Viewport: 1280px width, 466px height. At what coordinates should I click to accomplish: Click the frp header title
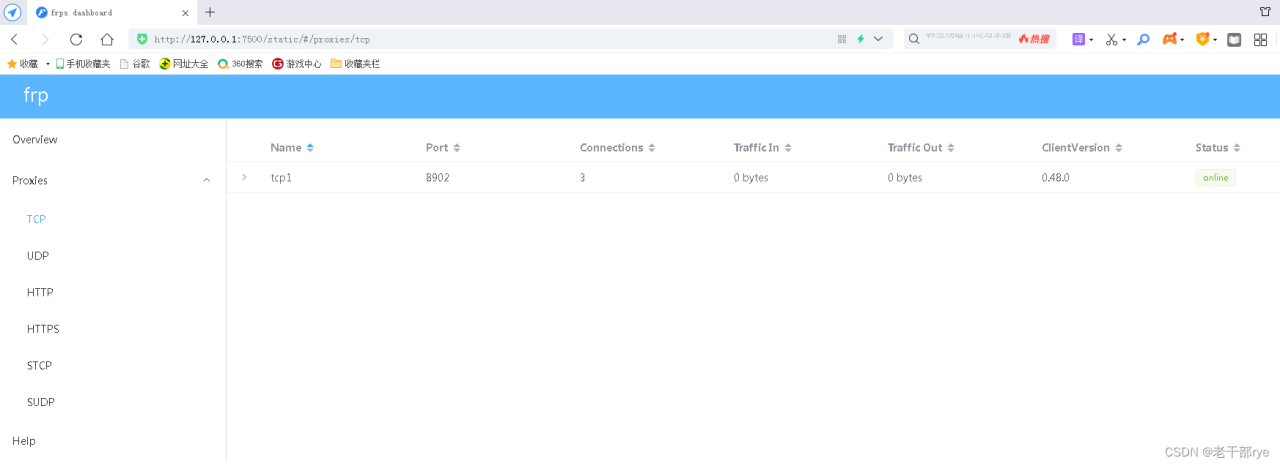pos(36,96)
